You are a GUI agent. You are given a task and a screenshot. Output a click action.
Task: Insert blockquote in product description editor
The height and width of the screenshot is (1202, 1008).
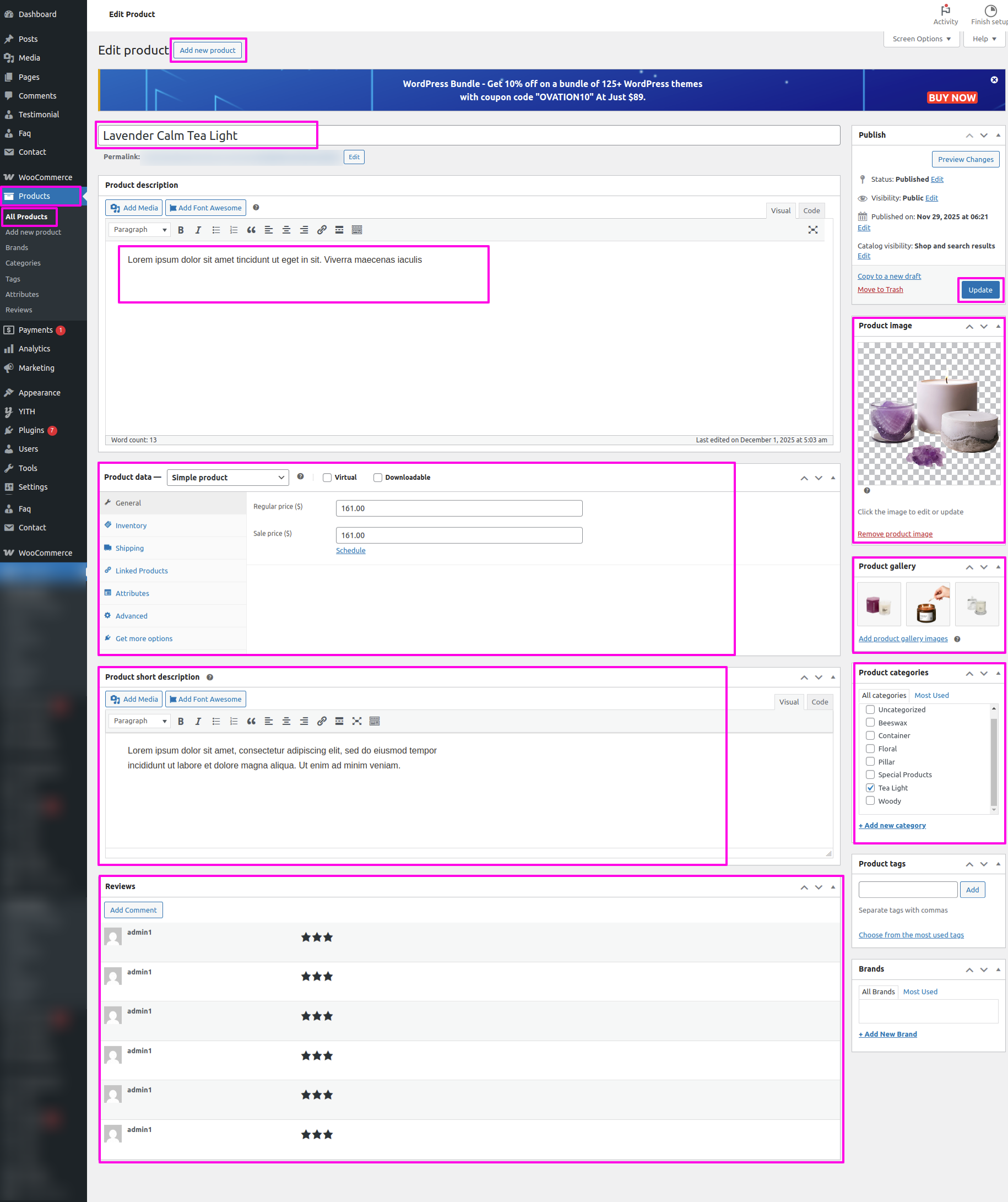tap(251, 230)
